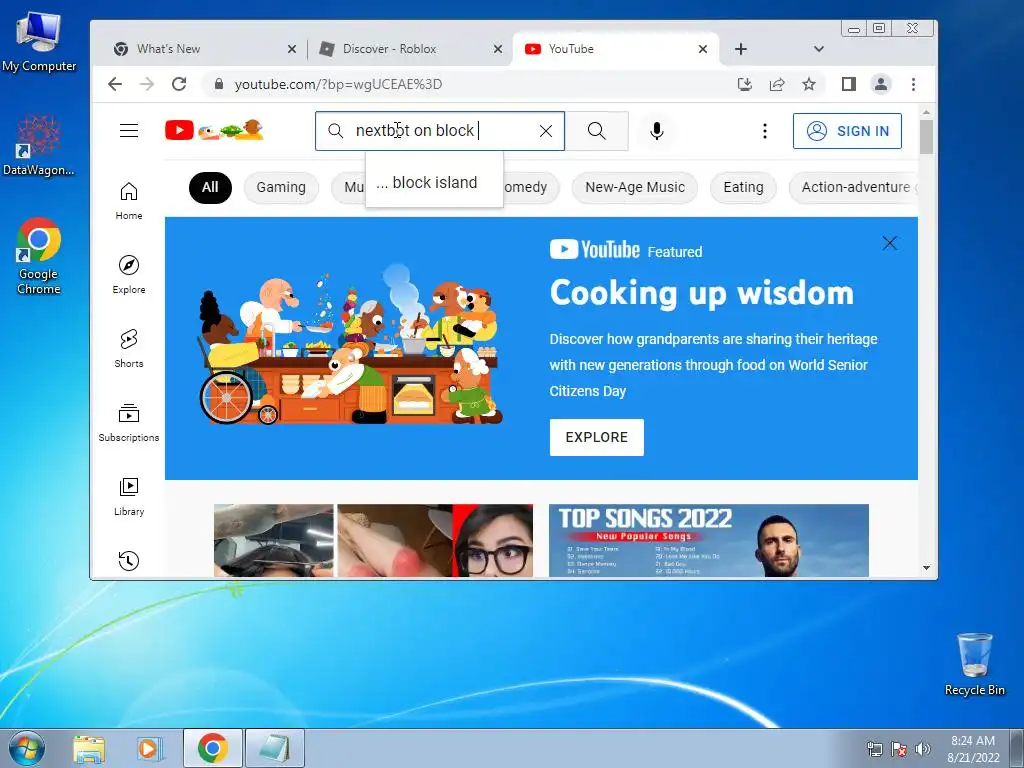This screenshot has width=1024, height=768.
Task: Close the What's New tab
Action: pyautogui.click(x=291, y=49)
